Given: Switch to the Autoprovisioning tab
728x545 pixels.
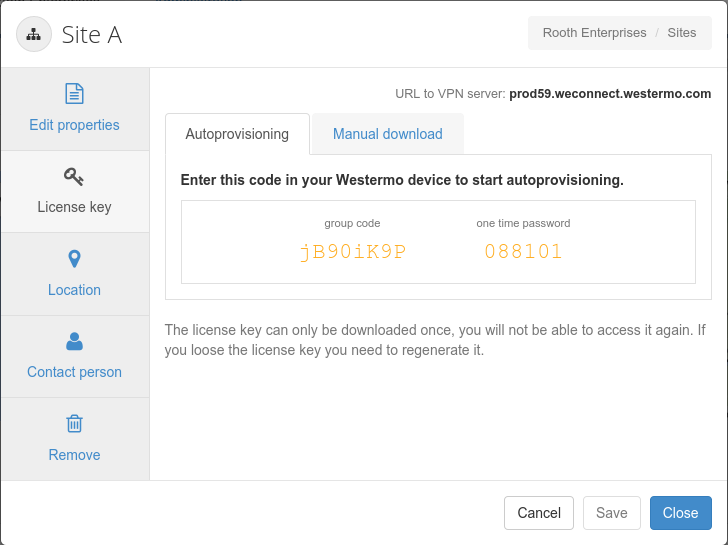Looking at the screenshot, I should (x=237, y=134).
